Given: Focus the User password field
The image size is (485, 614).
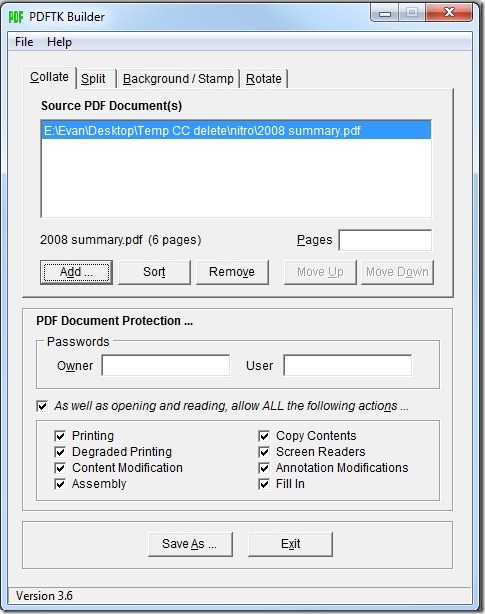Looking at the screenshot, I should point(348,365).
